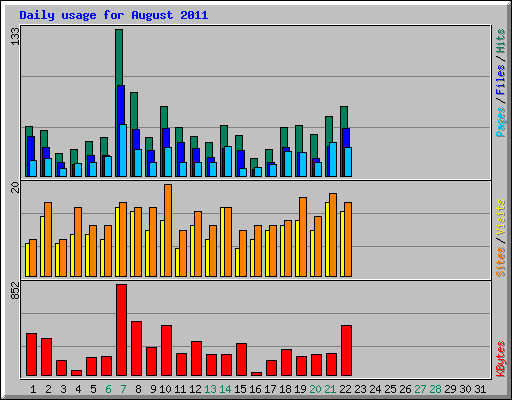
Task: Click the light blue pages bar for day 7
Action: 123,150
